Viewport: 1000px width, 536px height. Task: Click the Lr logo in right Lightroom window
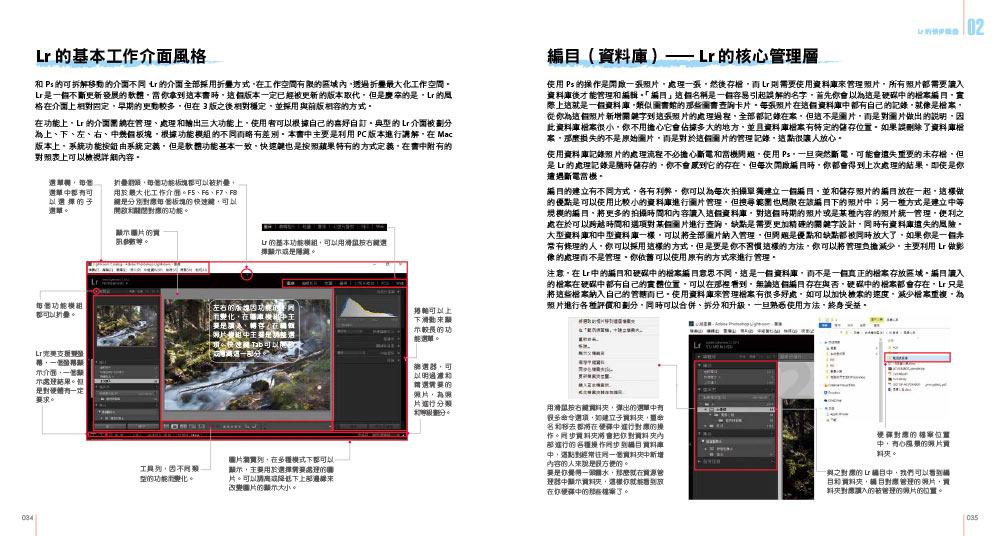pyautogui.click(x=698, y=345)
